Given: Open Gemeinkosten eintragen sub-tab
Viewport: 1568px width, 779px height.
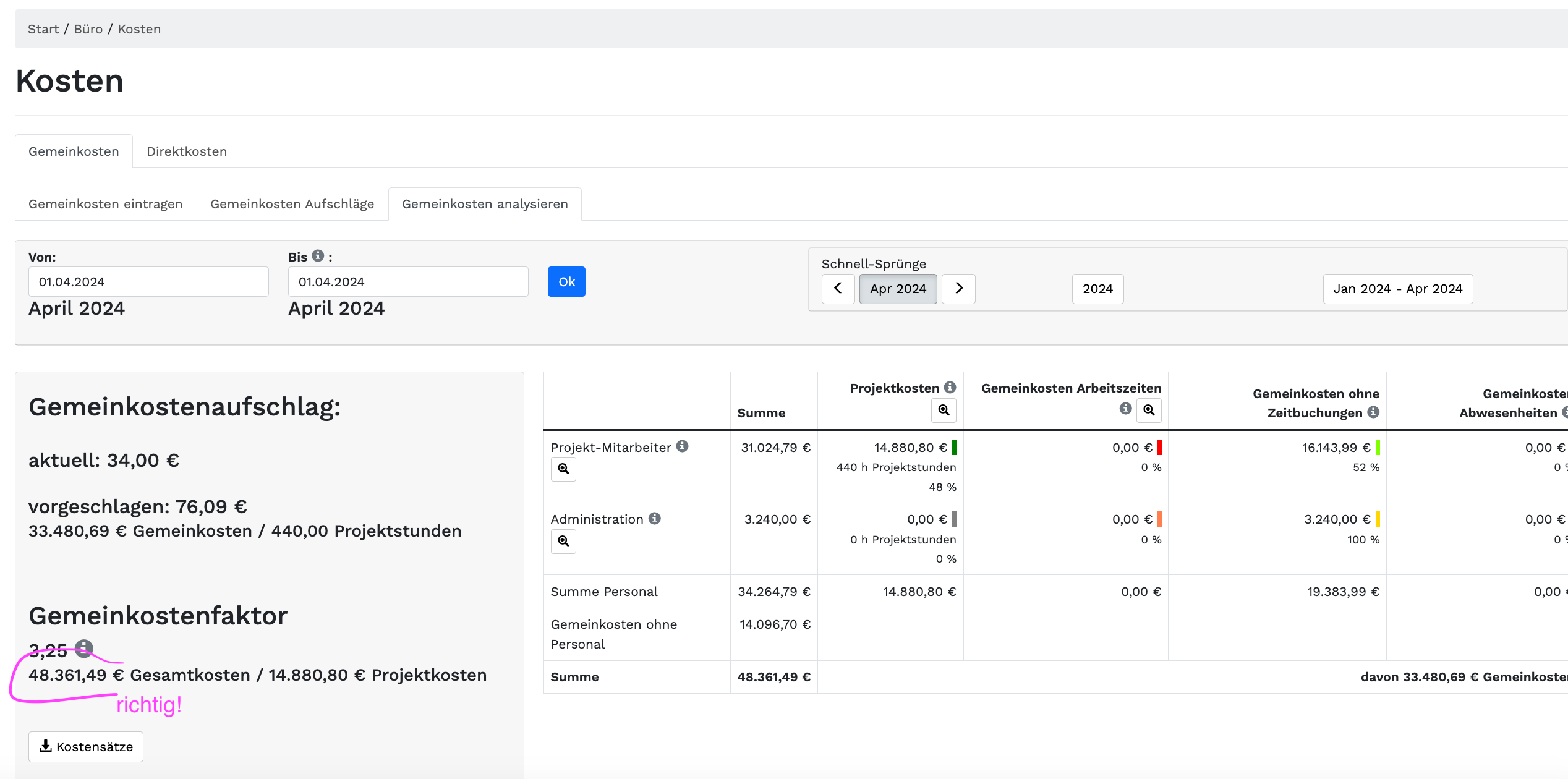Looking at the screenshot, I should (x=105, y=204).
